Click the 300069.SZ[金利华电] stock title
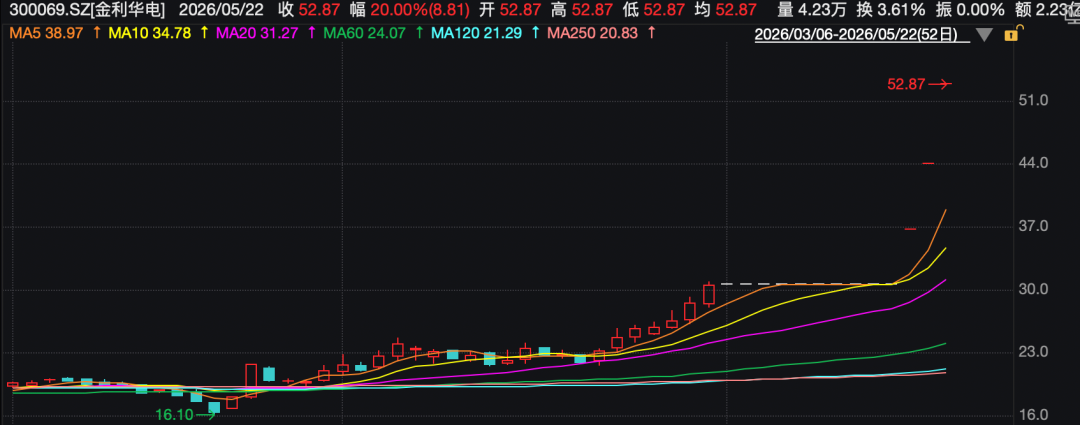The image size is (1080, 425). click(87, 10)
